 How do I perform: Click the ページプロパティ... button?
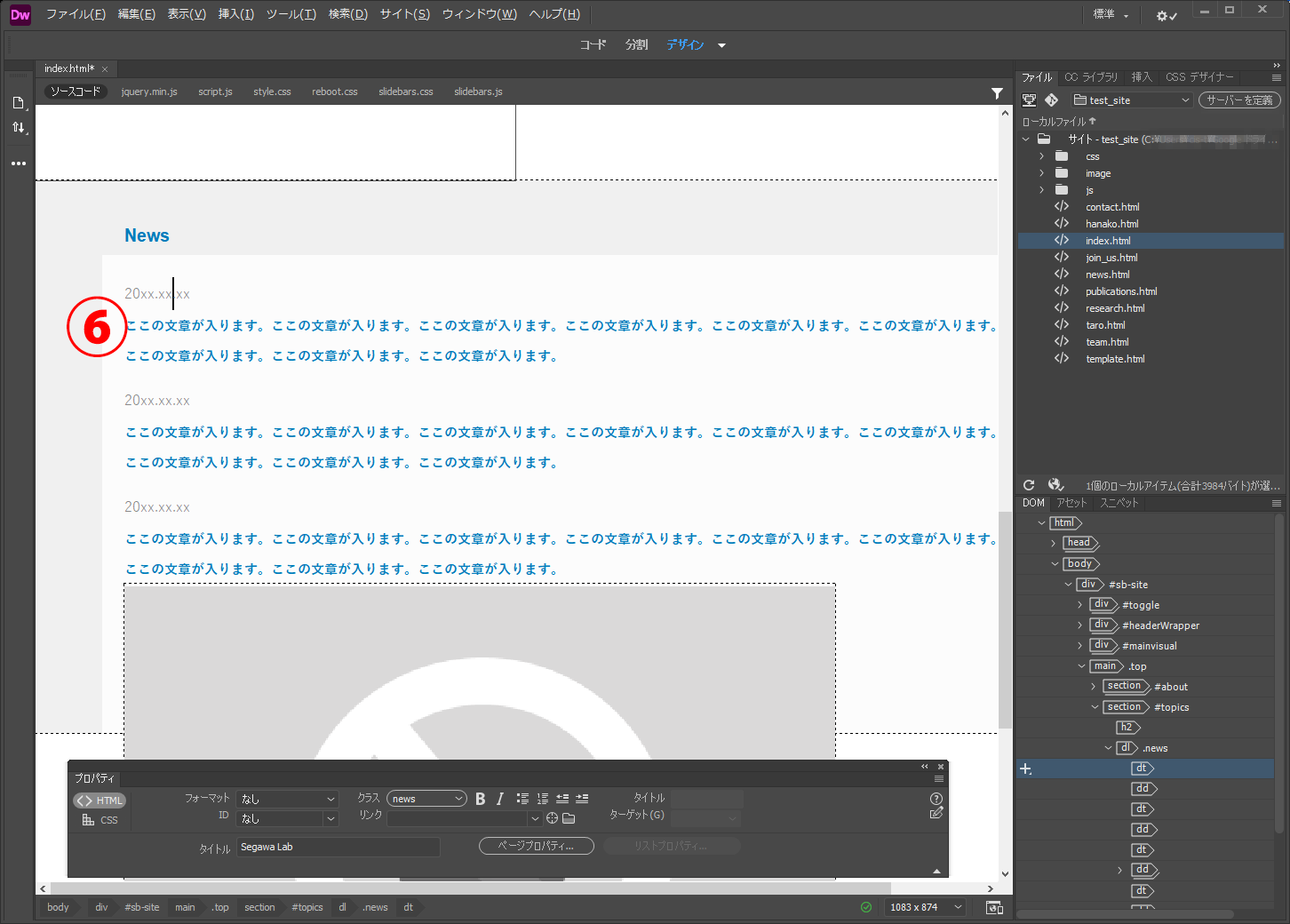(536, 846)
